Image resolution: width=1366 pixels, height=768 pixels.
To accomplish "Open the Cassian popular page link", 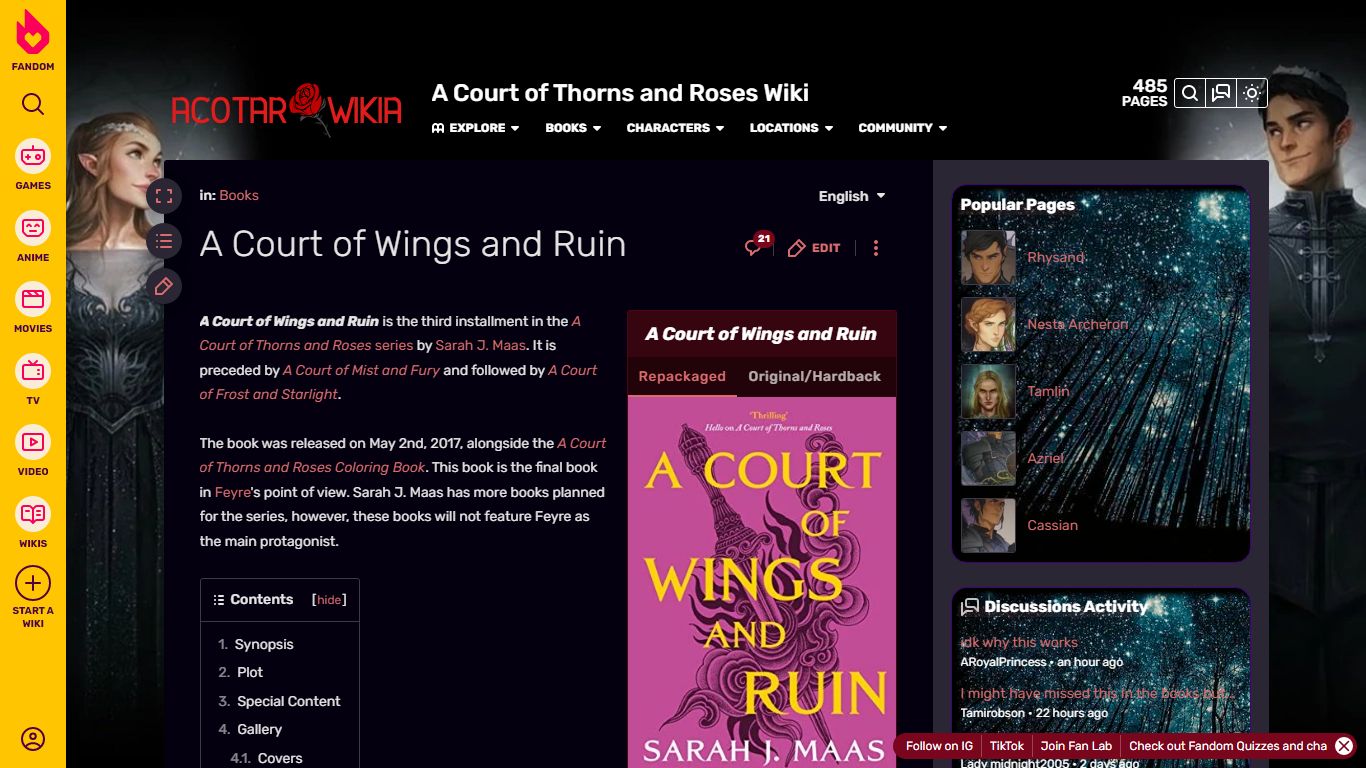I will tap(1052, 526).
